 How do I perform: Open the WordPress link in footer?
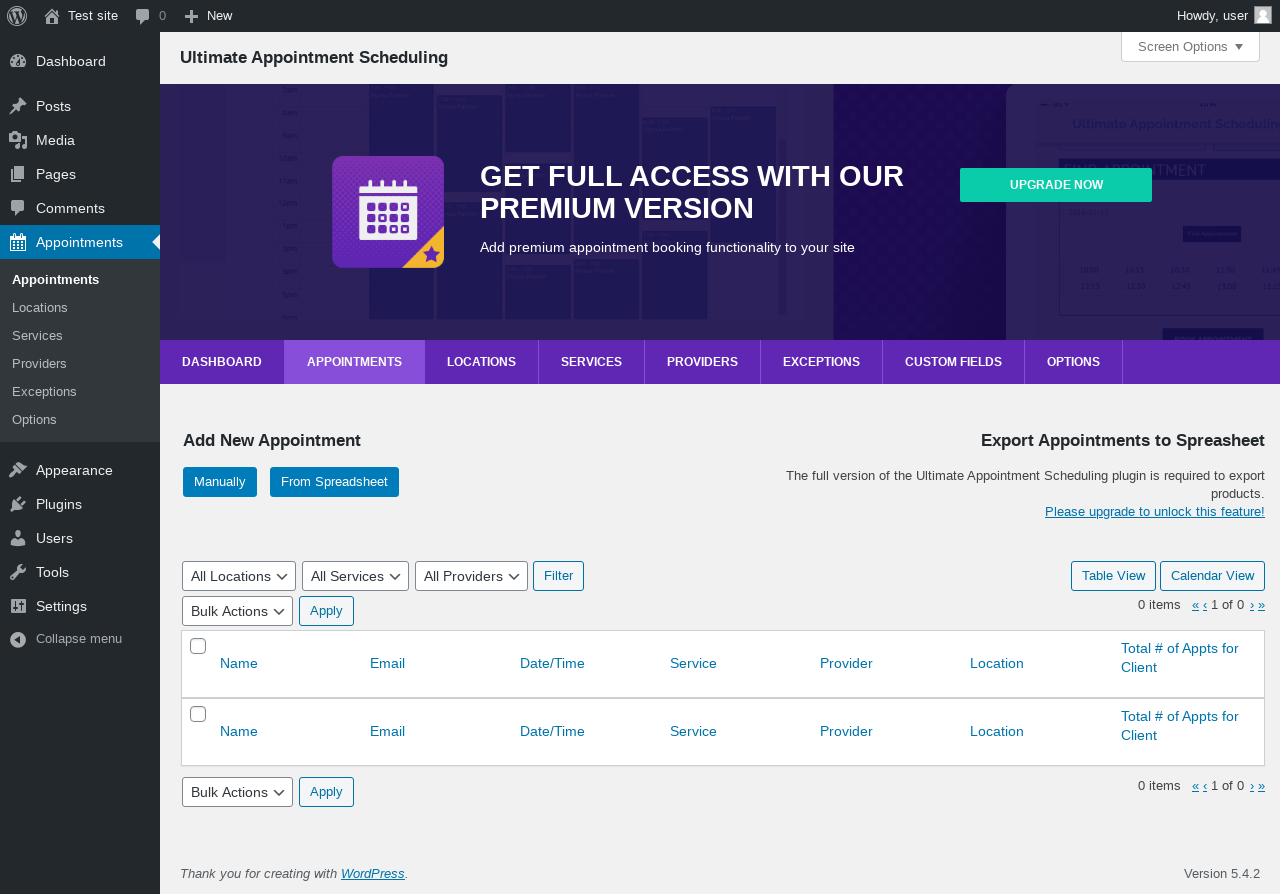[x=373, y=873]
